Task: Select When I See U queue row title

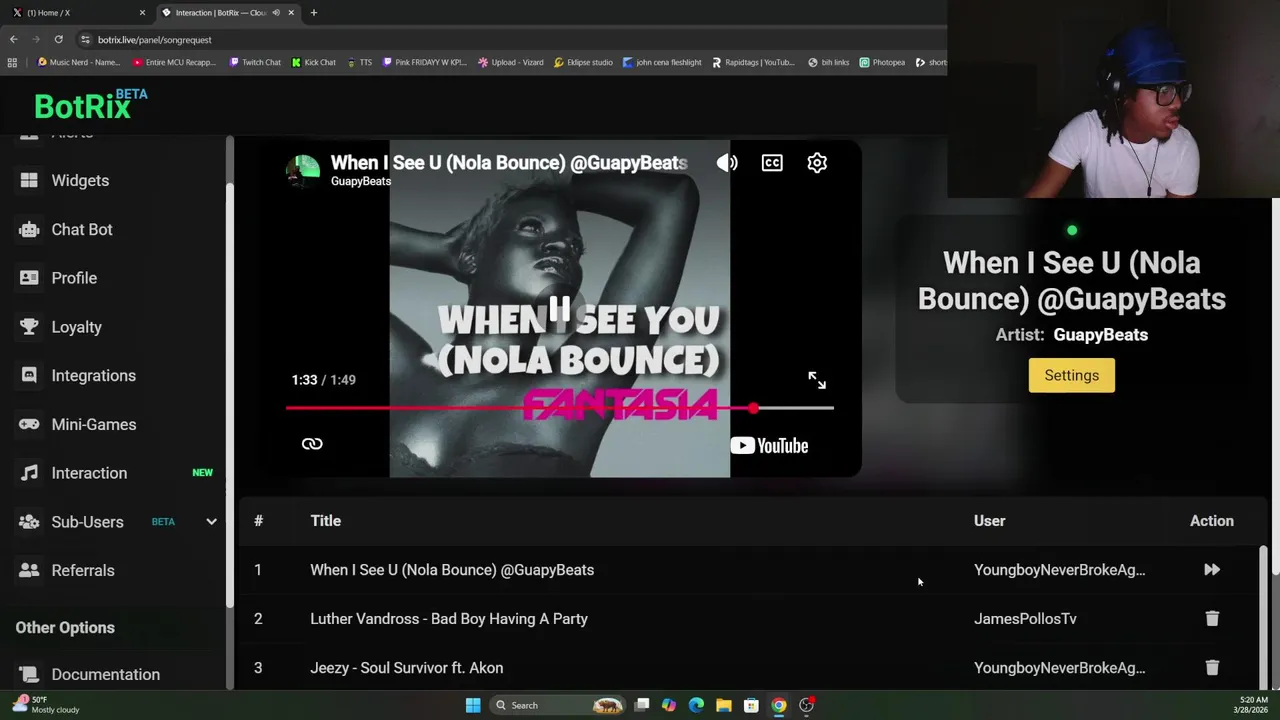Action: pyautogui.click(x=452, y=570)
